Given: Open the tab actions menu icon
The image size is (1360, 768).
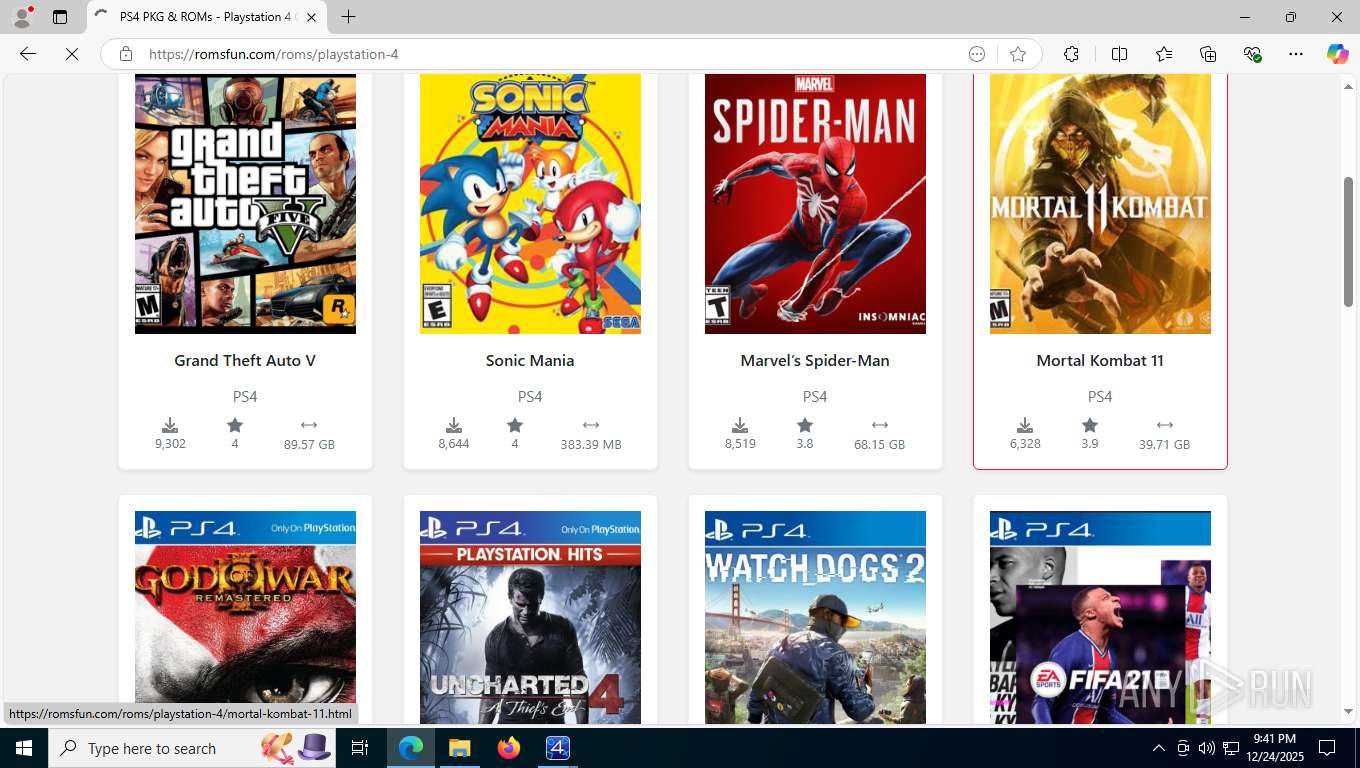Looking at the screenshot, I should [x=60, y=17].
